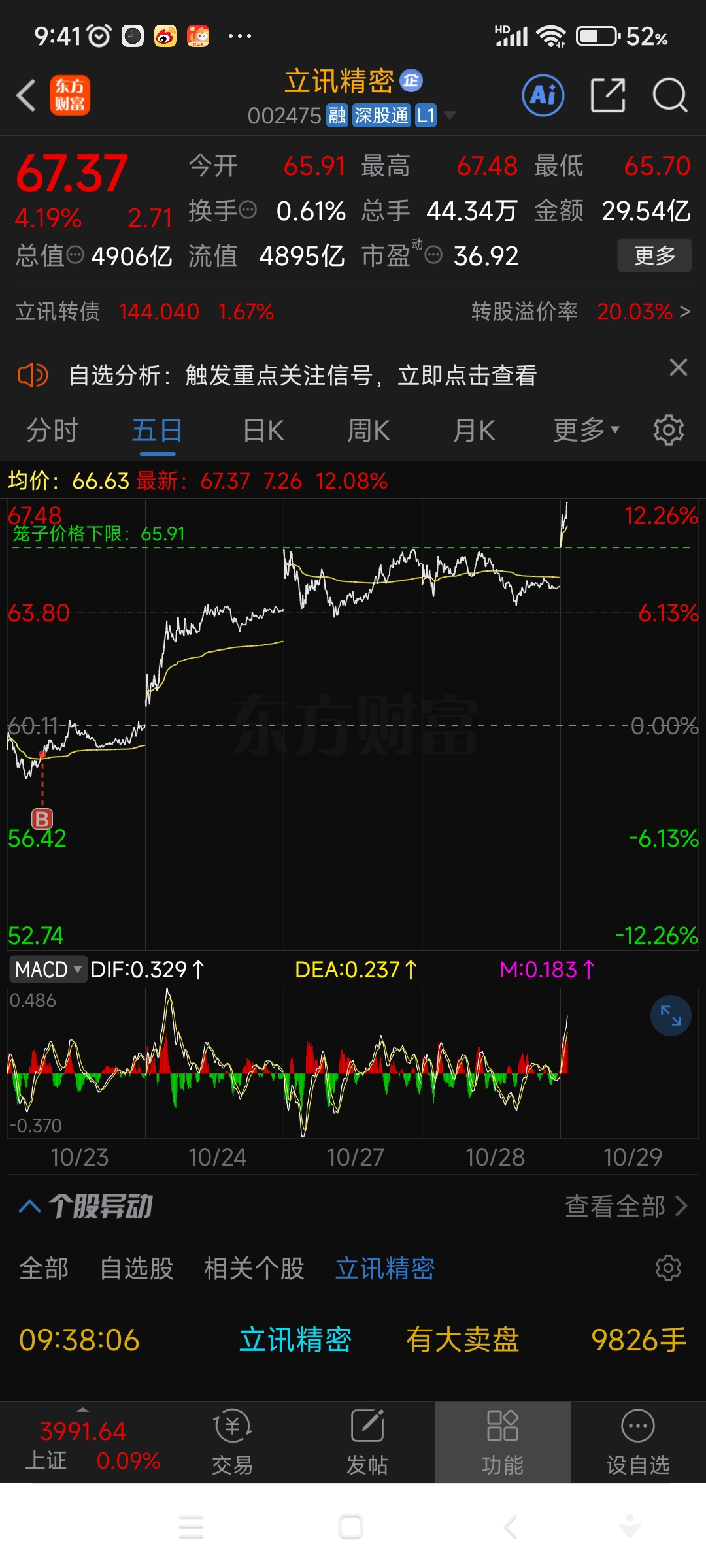Open the MACD indicator dropdown
Screen dimensions: 706x1568
[x=48, y=969]
